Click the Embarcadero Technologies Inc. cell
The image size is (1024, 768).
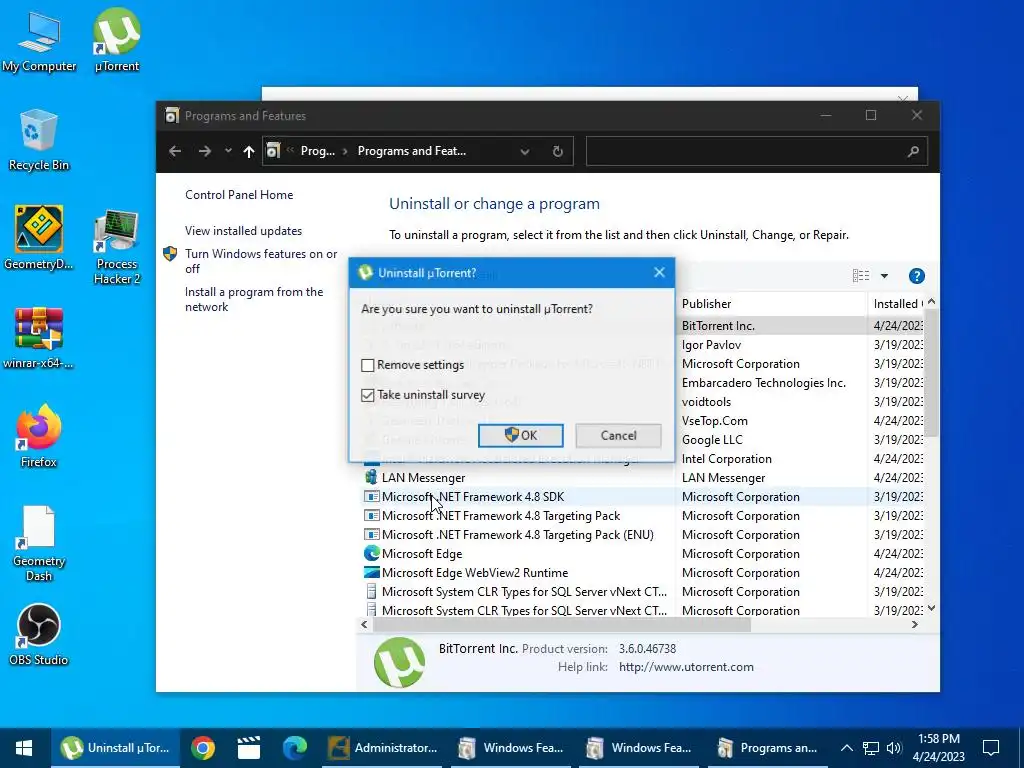coord(763,383)
